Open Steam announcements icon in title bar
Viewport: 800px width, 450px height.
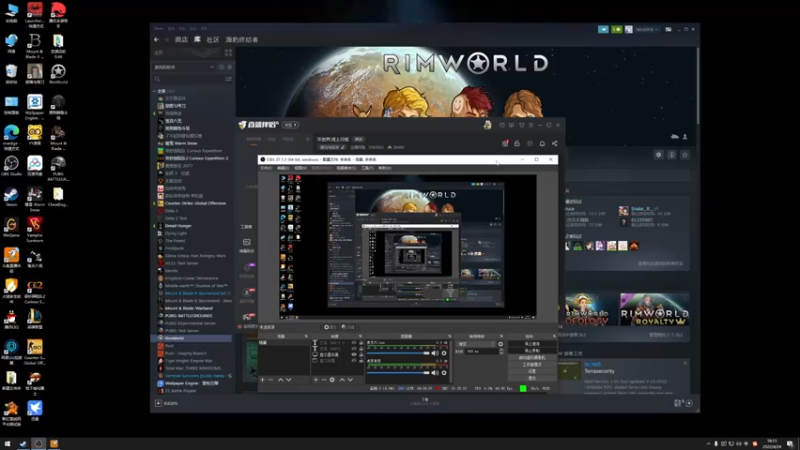click(603, 30)
